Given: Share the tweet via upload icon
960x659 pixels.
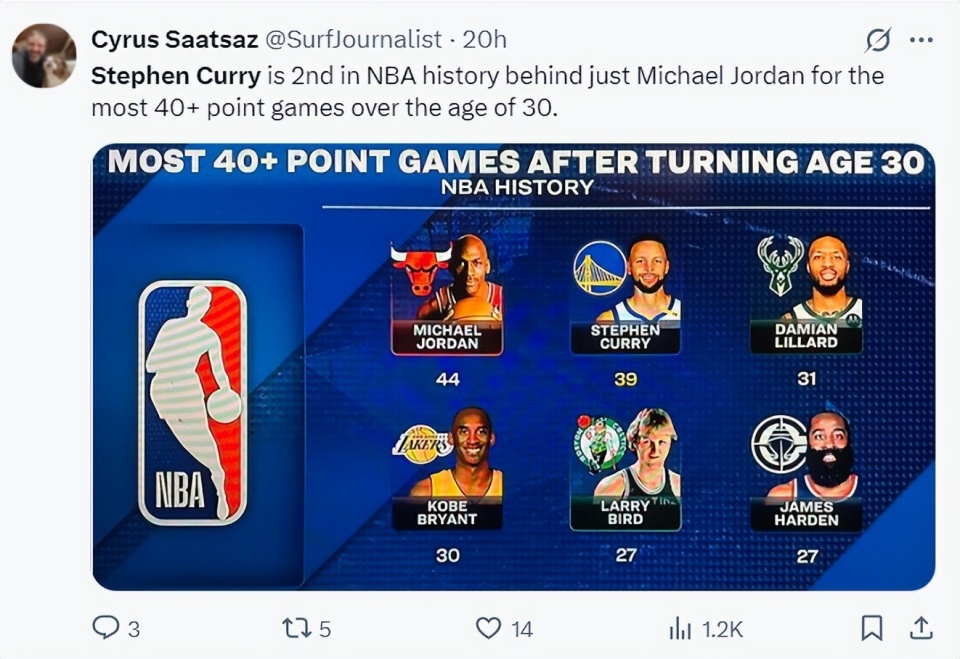Looking at the screenshot, I should pyautogui.click(x=921, y=627).
